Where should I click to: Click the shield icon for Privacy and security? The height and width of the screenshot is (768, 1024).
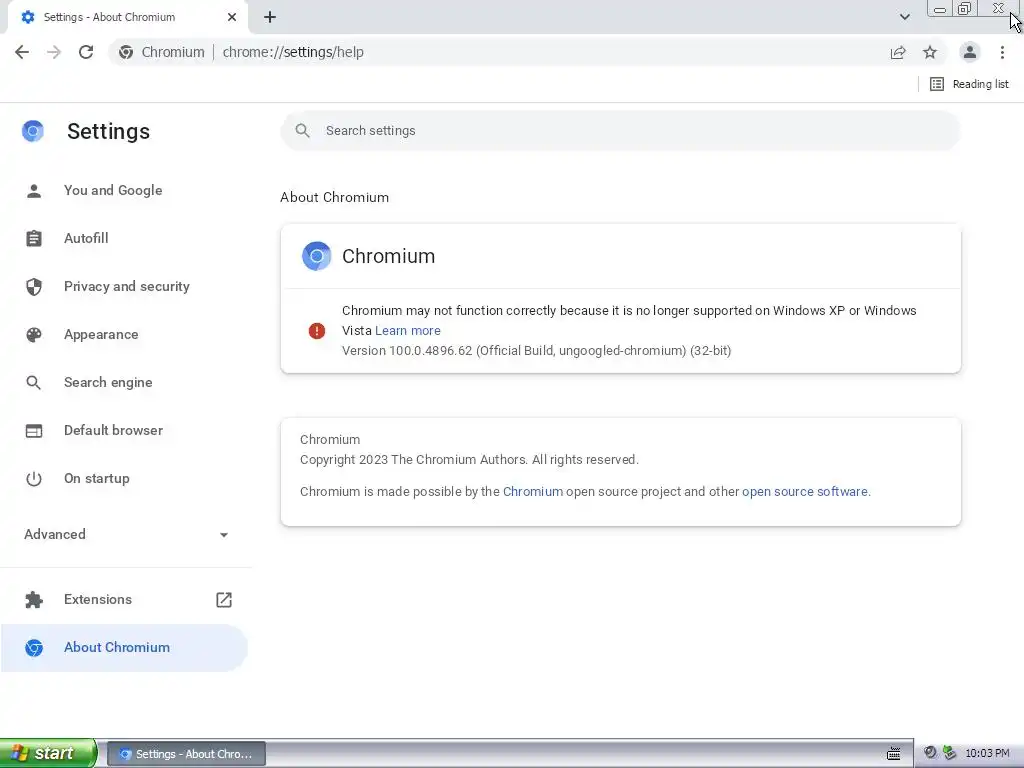[34, 287]
